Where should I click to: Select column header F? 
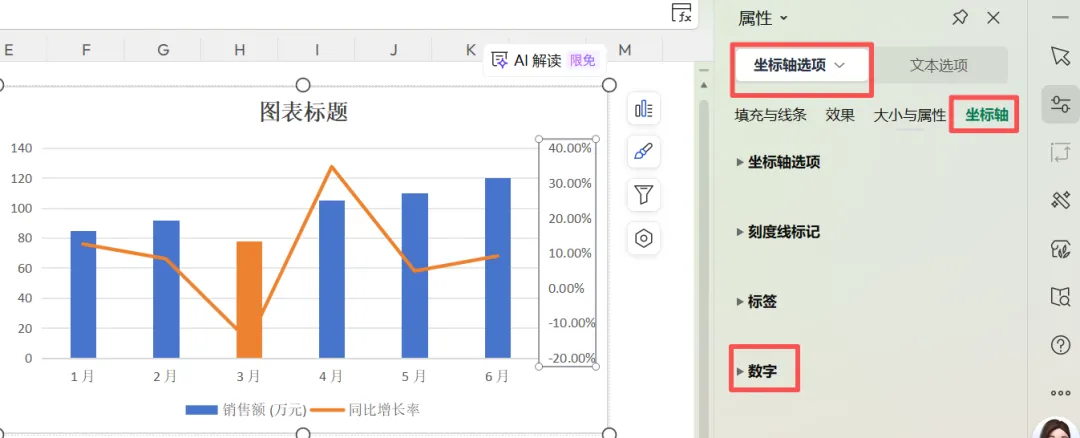click(86, 50)
